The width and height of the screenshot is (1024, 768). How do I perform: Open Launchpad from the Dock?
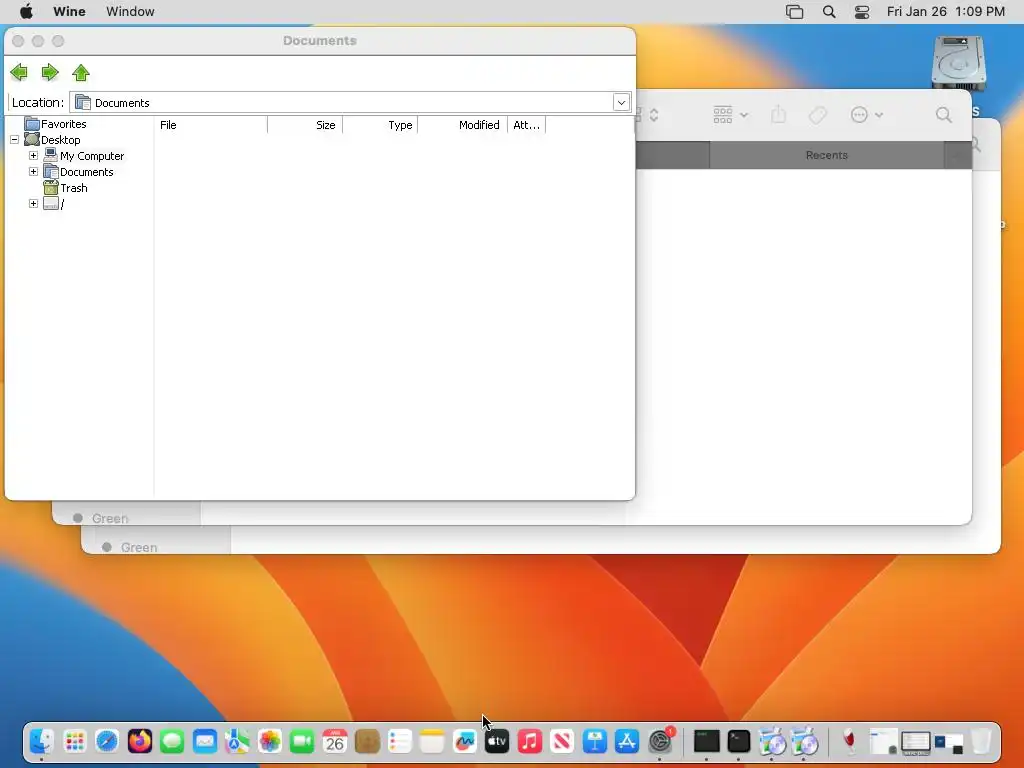click(74, 742)
